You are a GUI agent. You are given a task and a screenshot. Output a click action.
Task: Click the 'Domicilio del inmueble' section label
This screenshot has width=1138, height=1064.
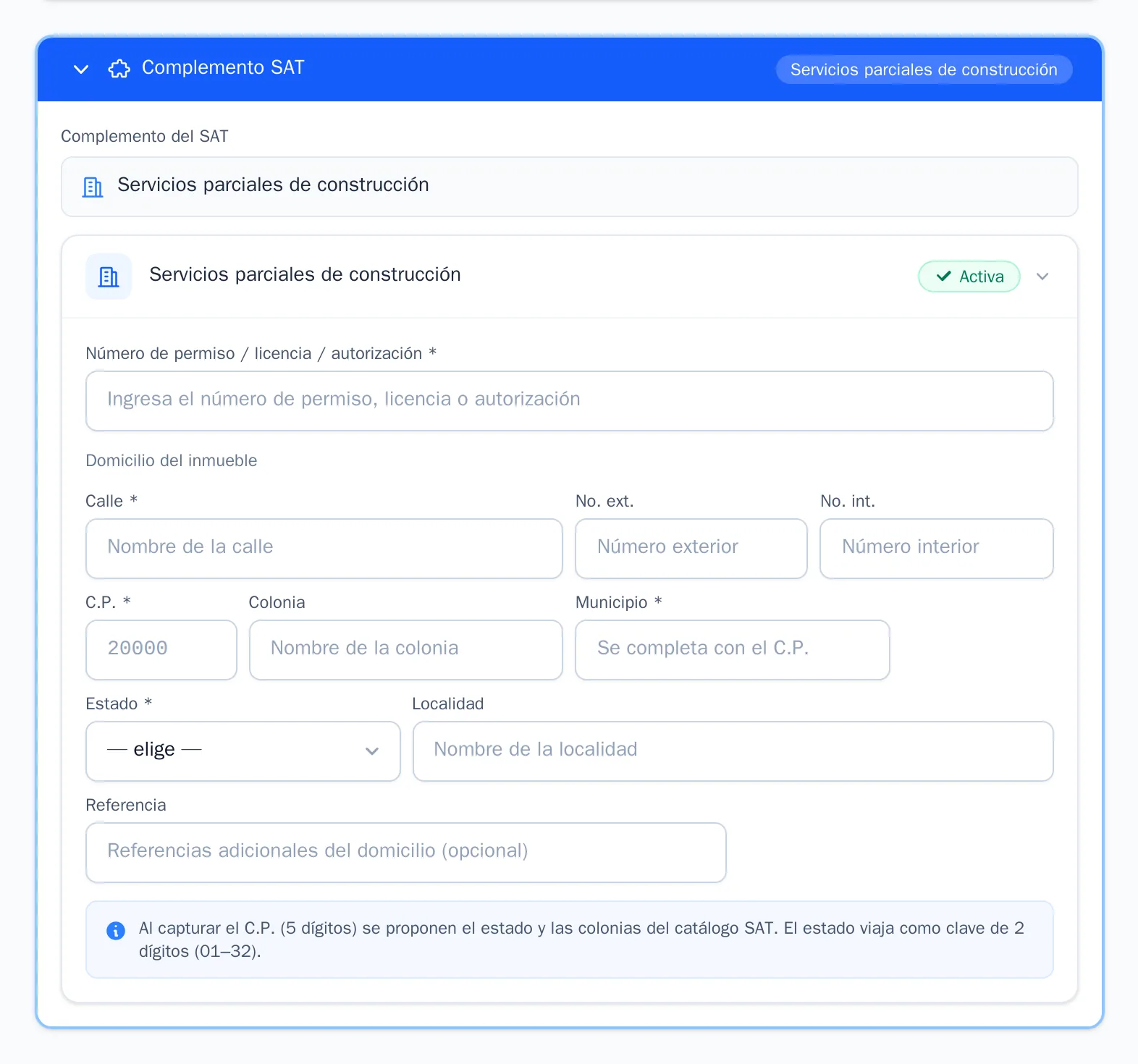point(172,460)
